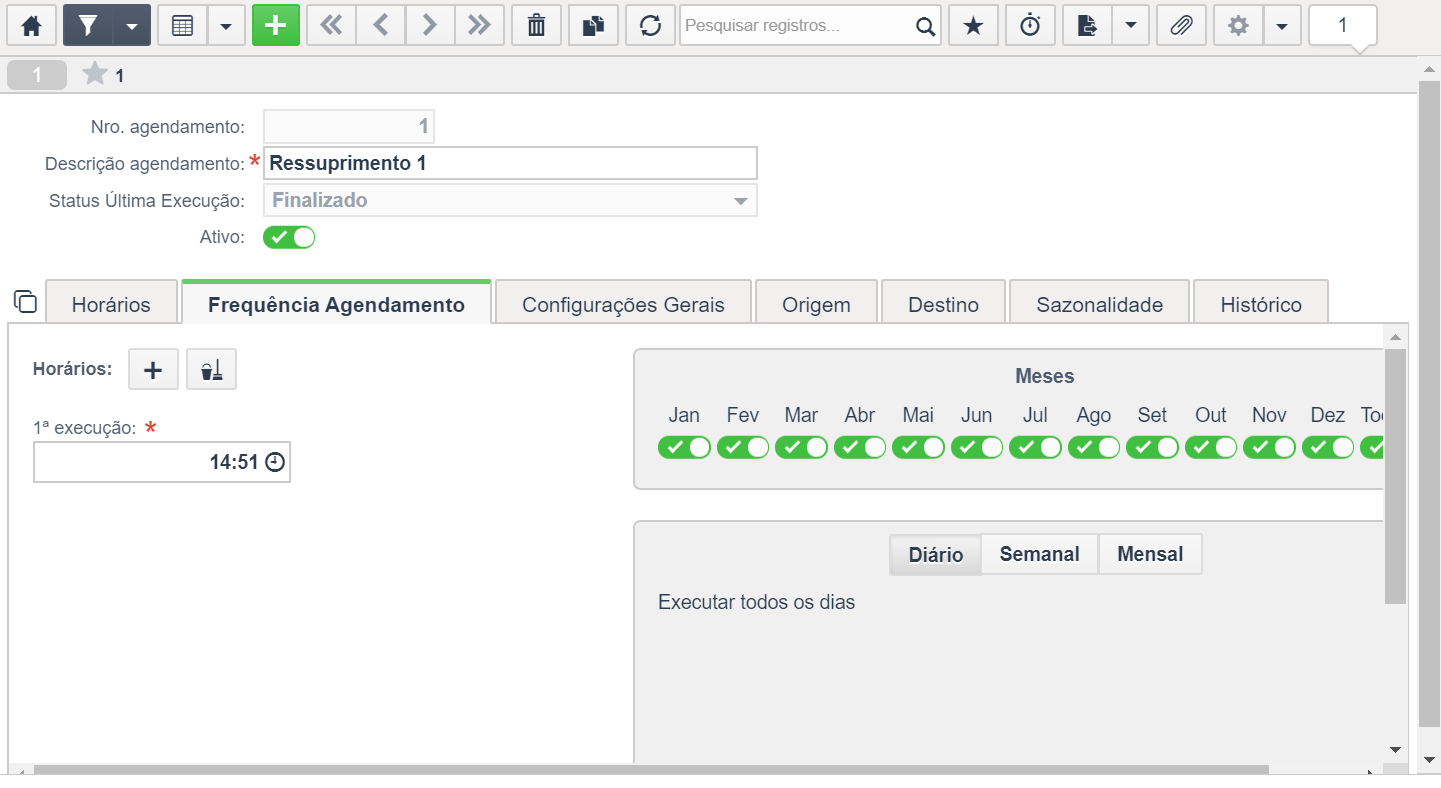Viewport: 1441px width, 788px height.
Task: Expand settings gear dropdown arrow
Action: pyautogui.click(x=1282, y=26)
